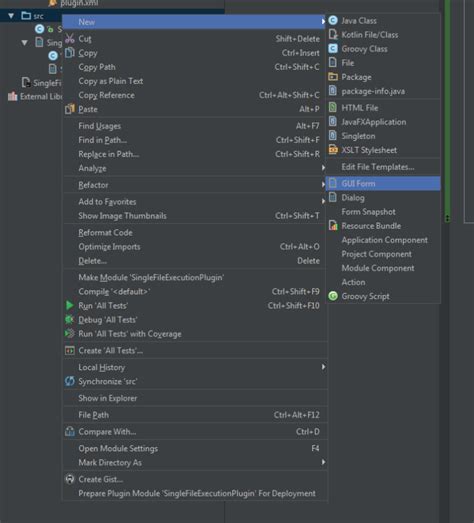Expand the Local History submenu arrow

323,367
